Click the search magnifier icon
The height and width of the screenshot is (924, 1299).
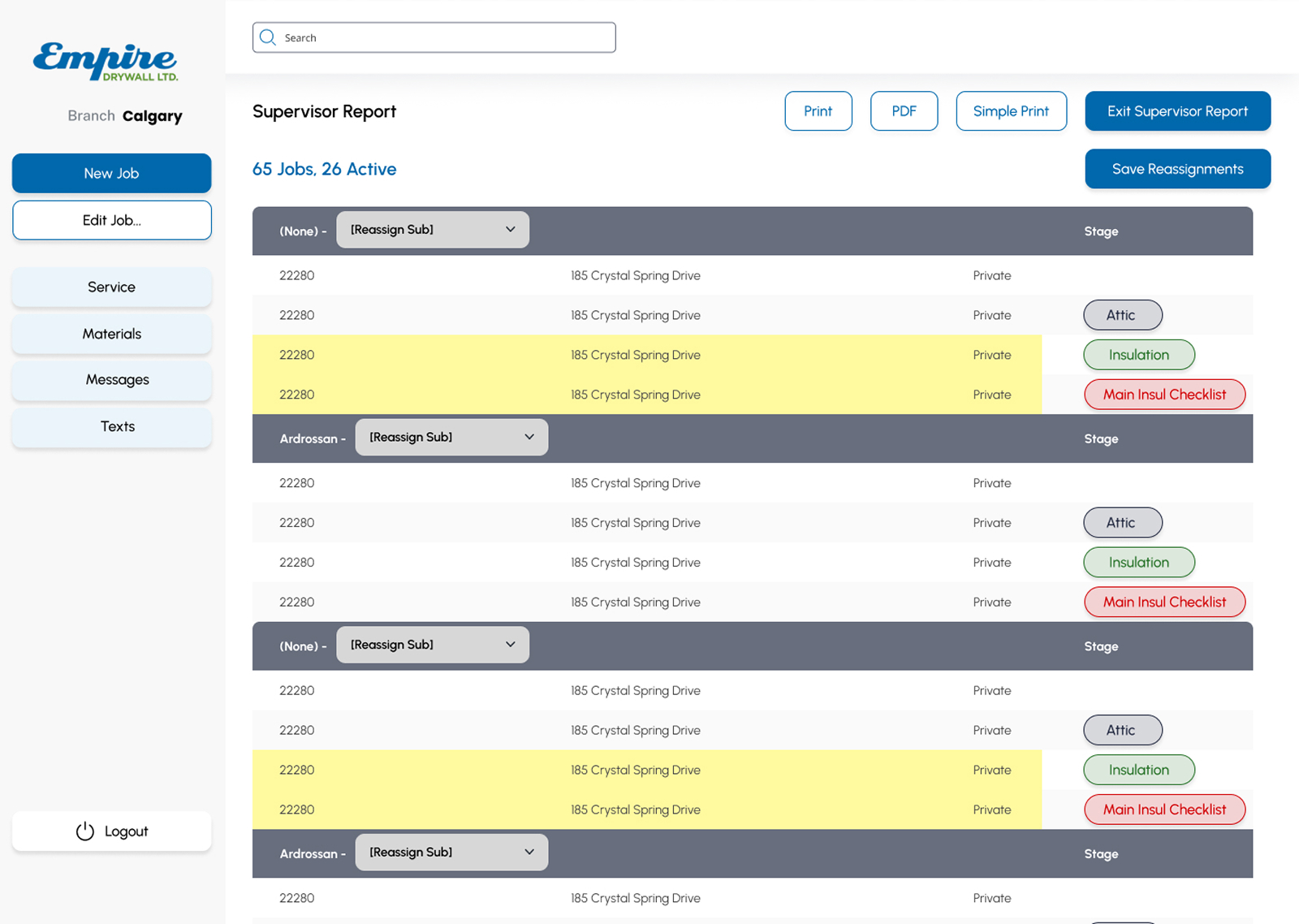(267, 37)
